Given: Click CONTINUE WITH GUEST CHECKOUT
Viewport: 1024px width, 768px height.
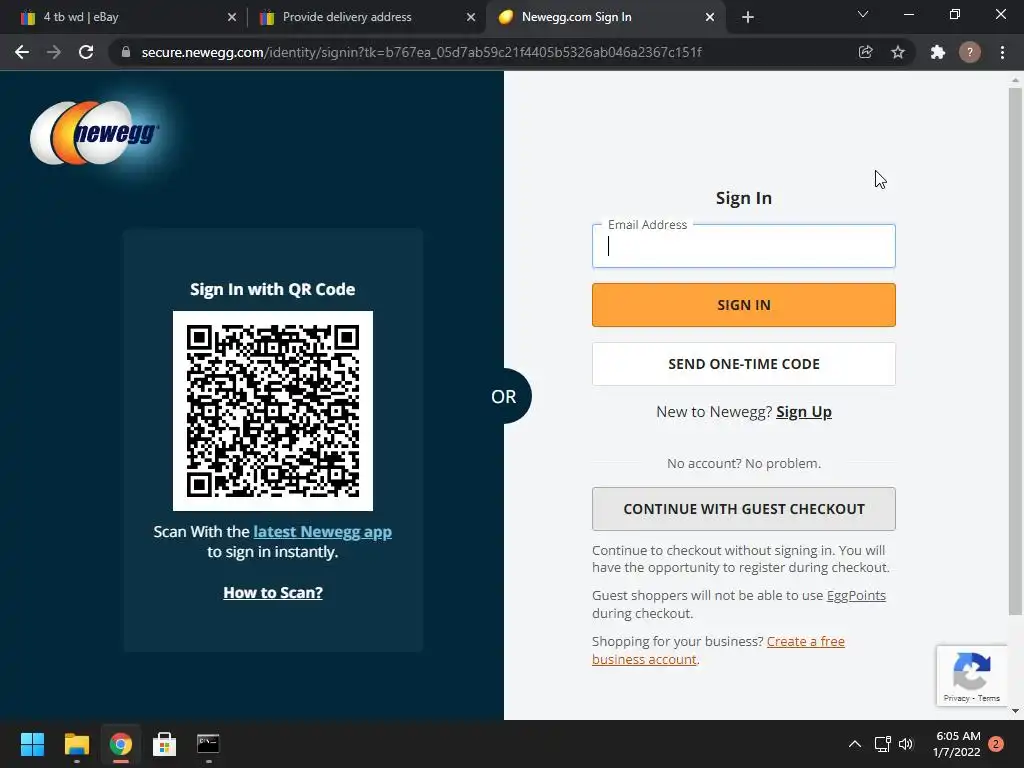Looking at the screenshot, I should click(743, 509).
